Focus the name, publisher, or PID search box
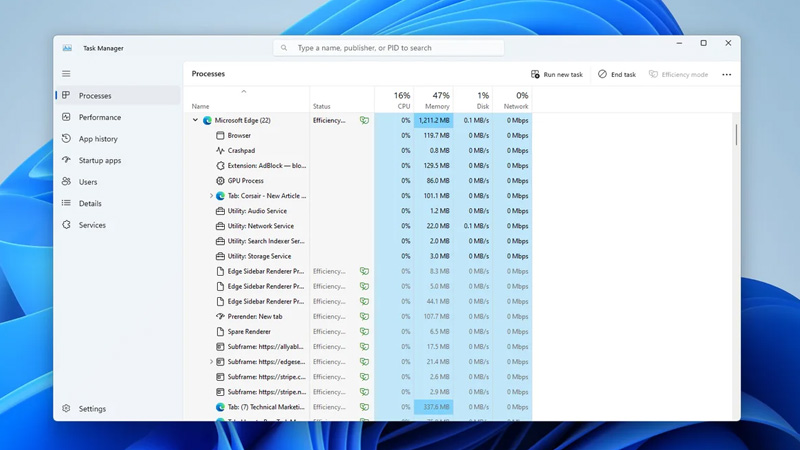The width and height of the screenshot is (800, 450). pyautogui.click(x=389, y=48)
